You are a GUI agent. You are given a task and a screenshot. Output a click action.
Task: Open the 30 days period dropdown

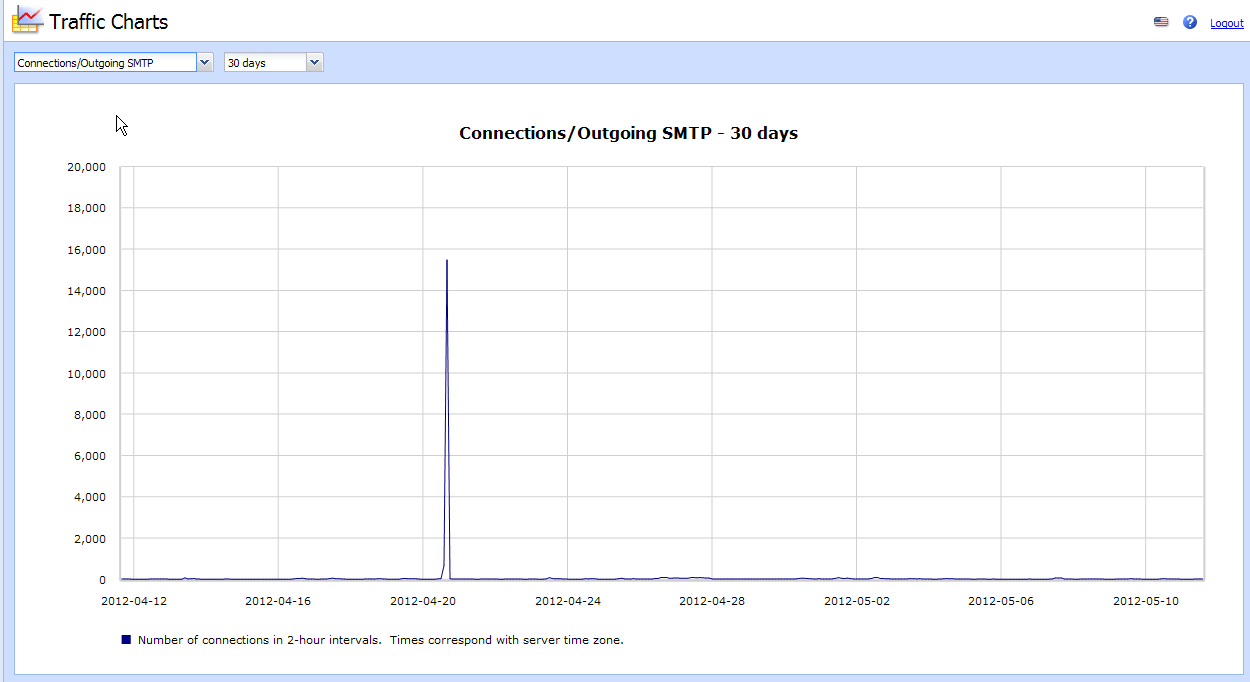tap(274, 63)
